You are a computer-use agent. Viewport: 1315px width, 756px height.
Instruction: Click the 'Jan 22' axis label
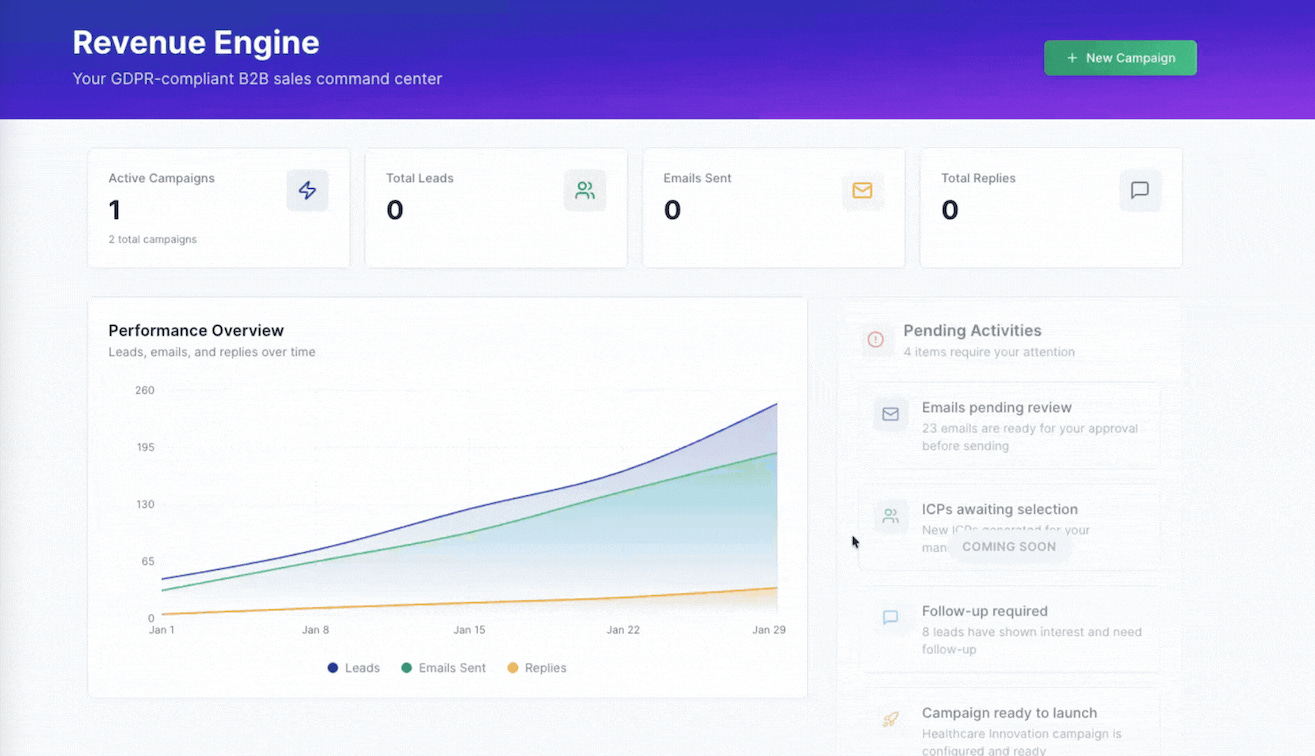click(623, 630)
